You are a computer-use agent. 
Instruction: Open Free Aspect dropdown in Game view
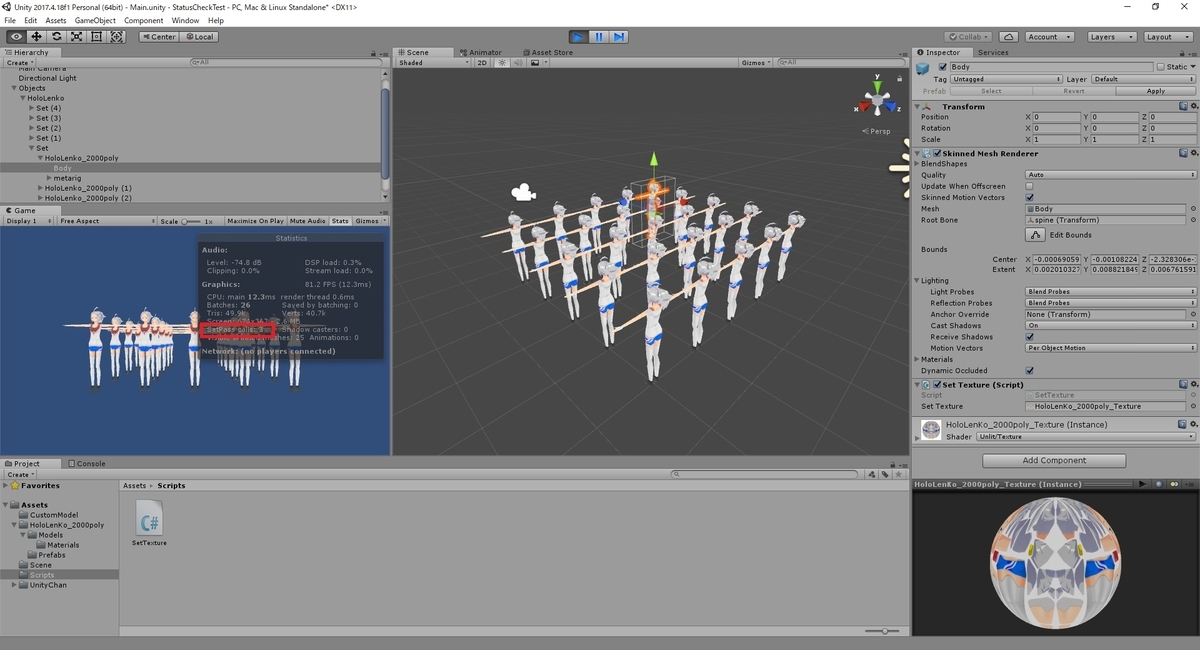(x=106, y=221)
